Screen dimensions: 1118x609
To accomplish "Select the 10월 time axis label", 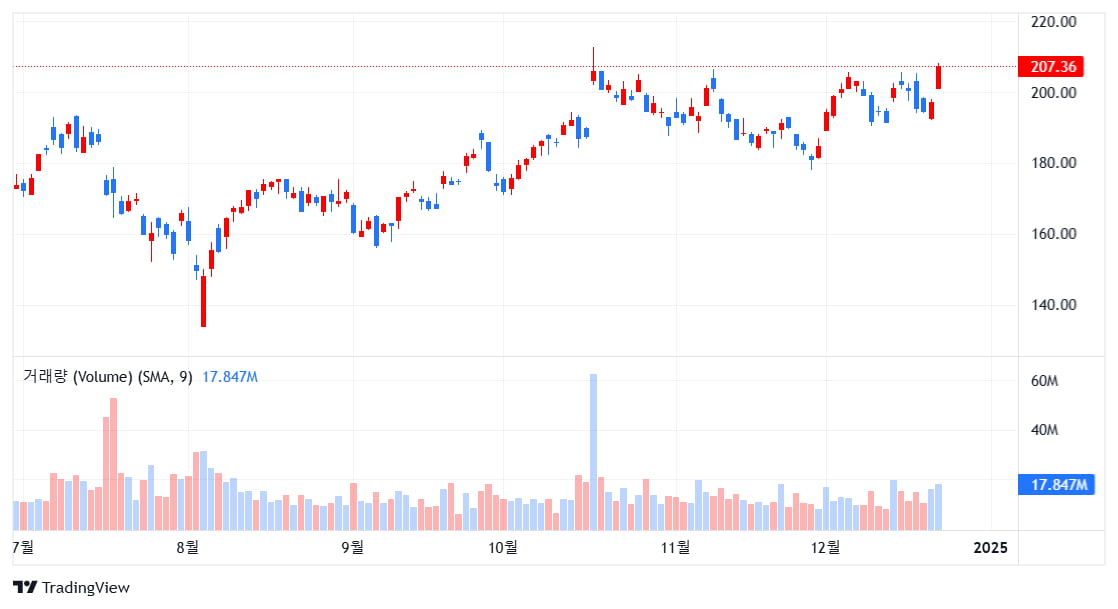I will pos(503,547).
